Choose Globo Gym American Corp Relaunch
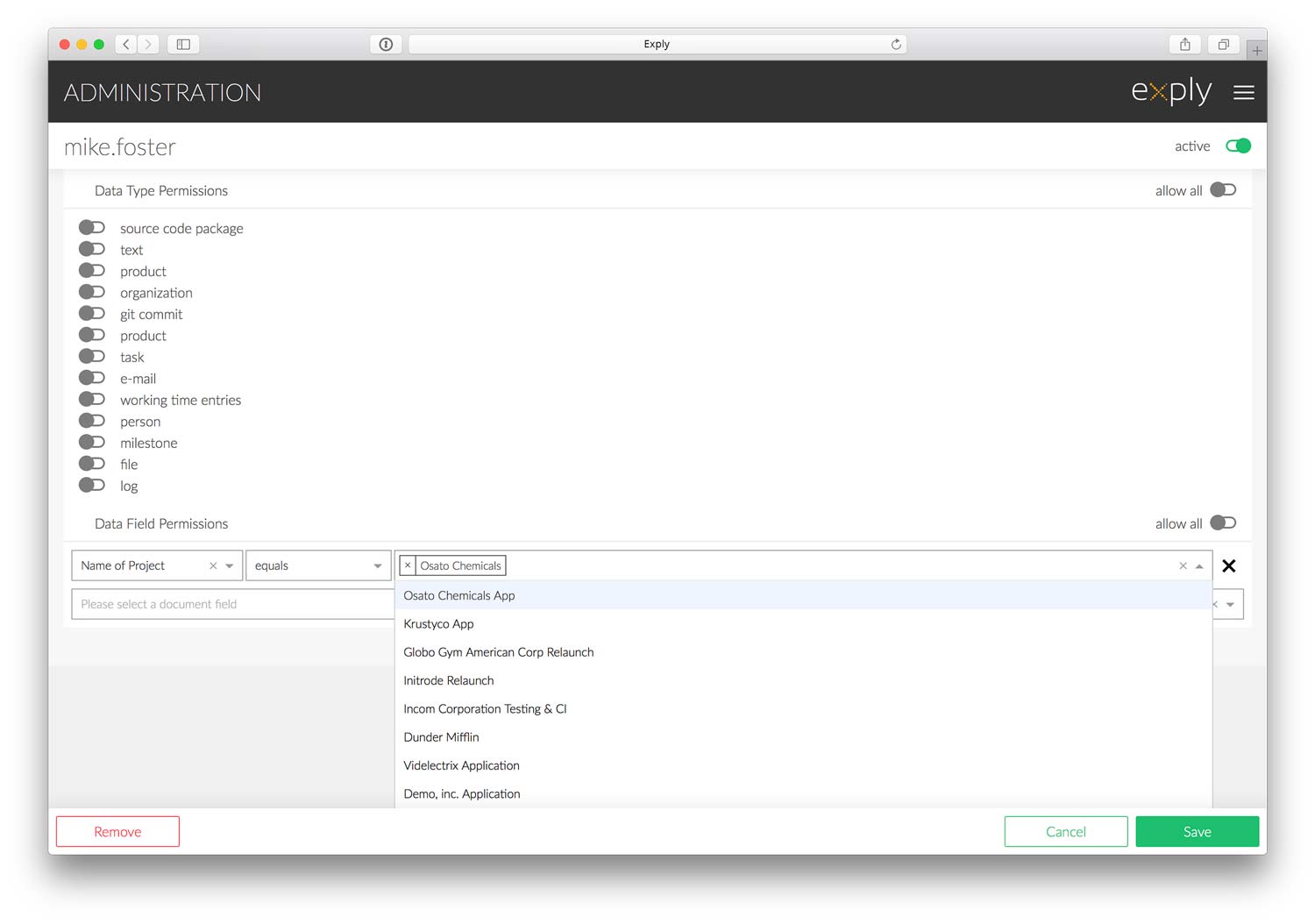Image resolution: width=1315 pixels, height=924 pixels. point(803,652)
